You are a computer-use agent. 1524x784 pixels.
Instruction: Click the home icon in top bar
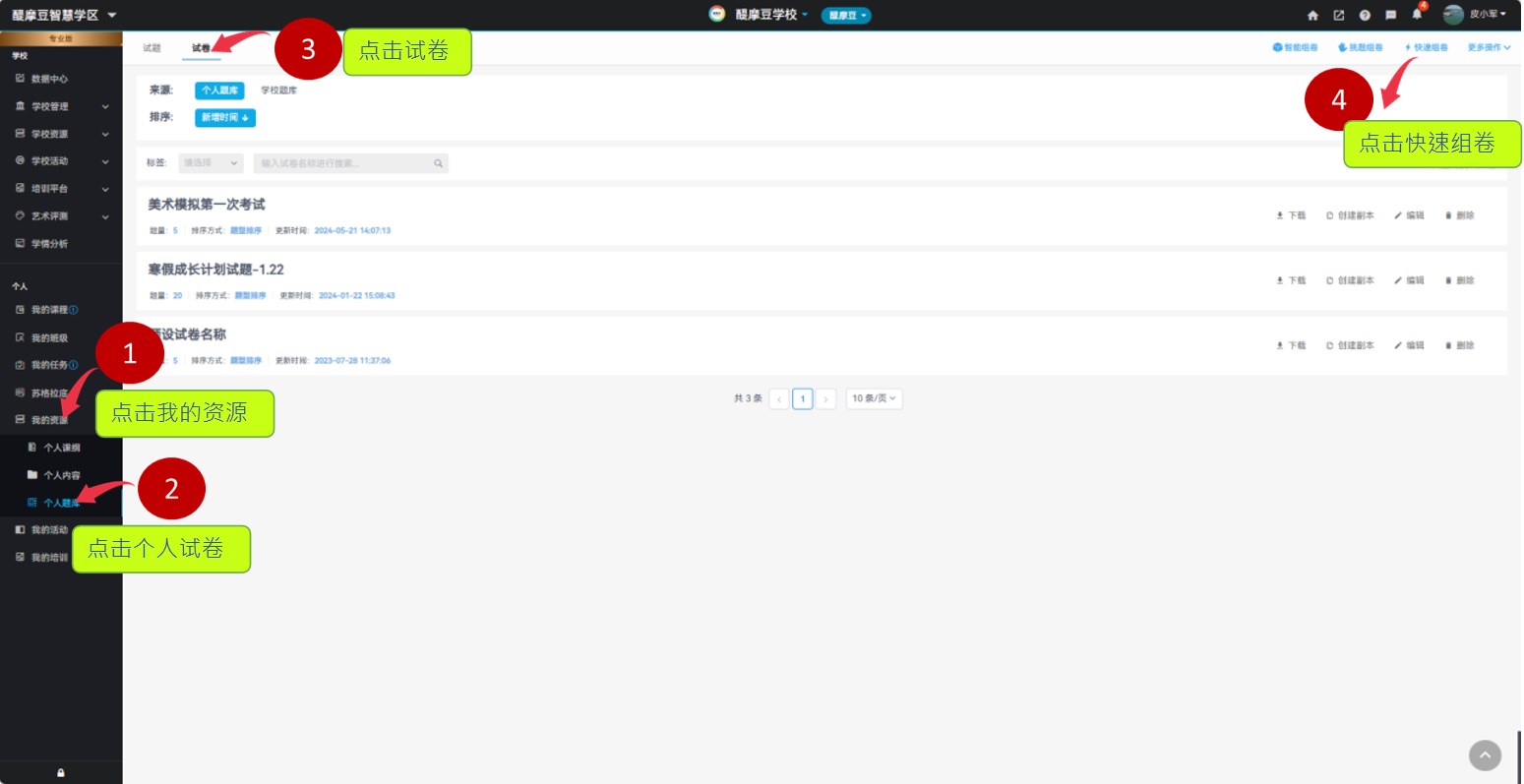pos(1311,15)
